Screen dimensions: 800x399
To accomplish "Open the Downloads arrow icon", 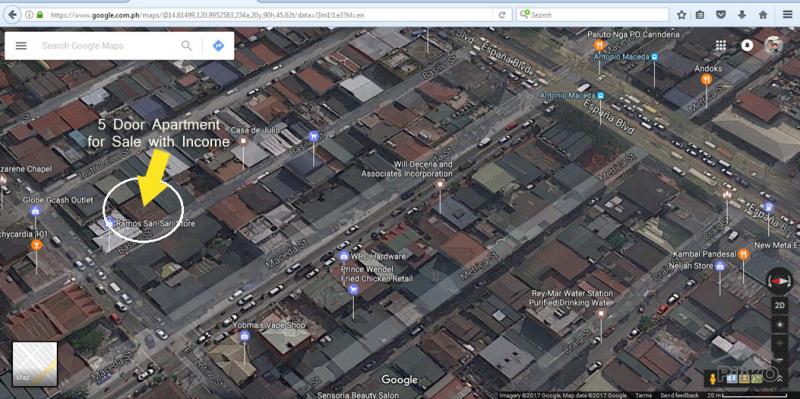I will [x=742, y=15].
